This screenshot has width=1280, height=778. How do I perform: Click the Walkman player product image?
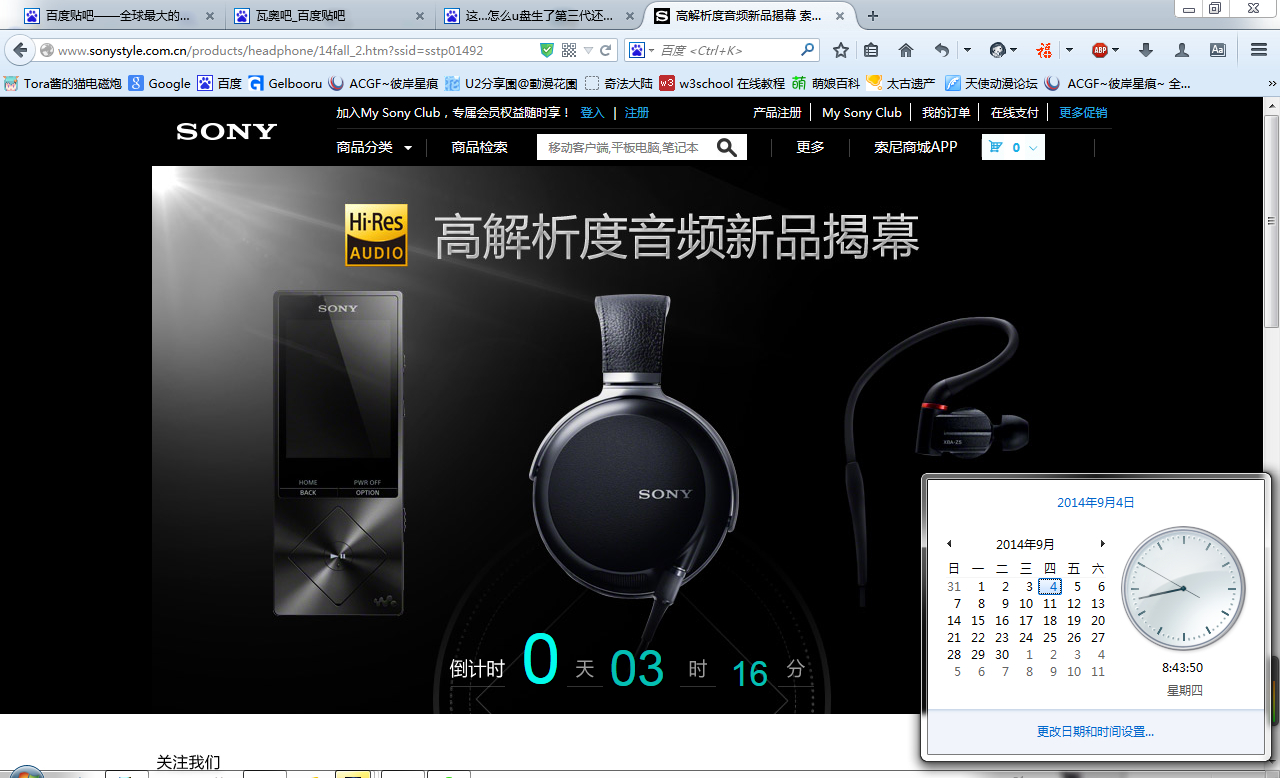click(x=338, y=452)
